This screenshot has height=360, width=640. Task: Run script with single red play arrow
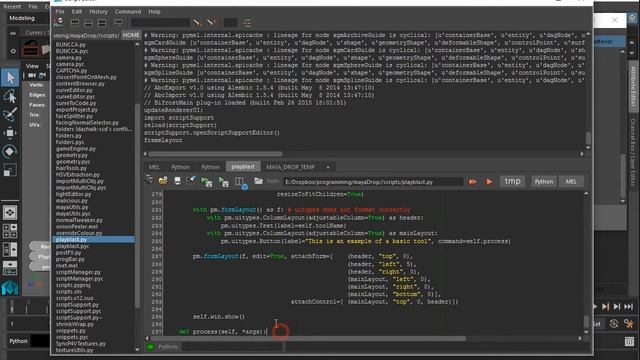click(489, 181)
